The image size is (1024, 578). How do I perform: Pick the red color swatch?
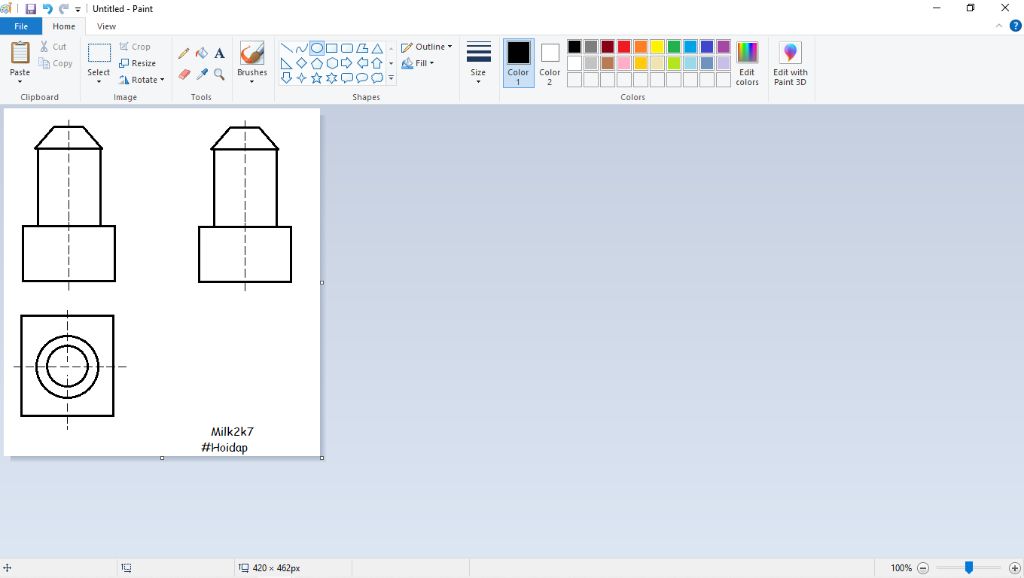click(624, 46)
